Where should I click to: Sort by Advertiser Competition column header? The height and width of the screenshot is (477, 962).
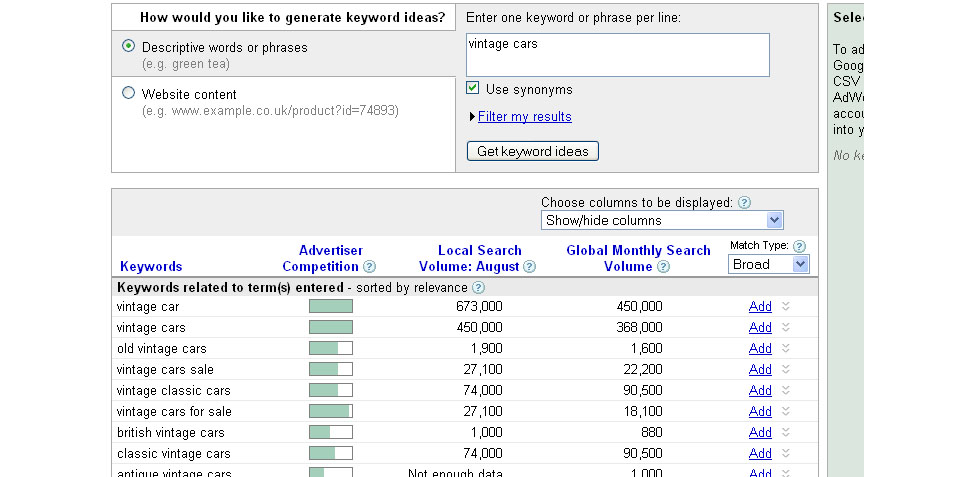tap(322, 258)
